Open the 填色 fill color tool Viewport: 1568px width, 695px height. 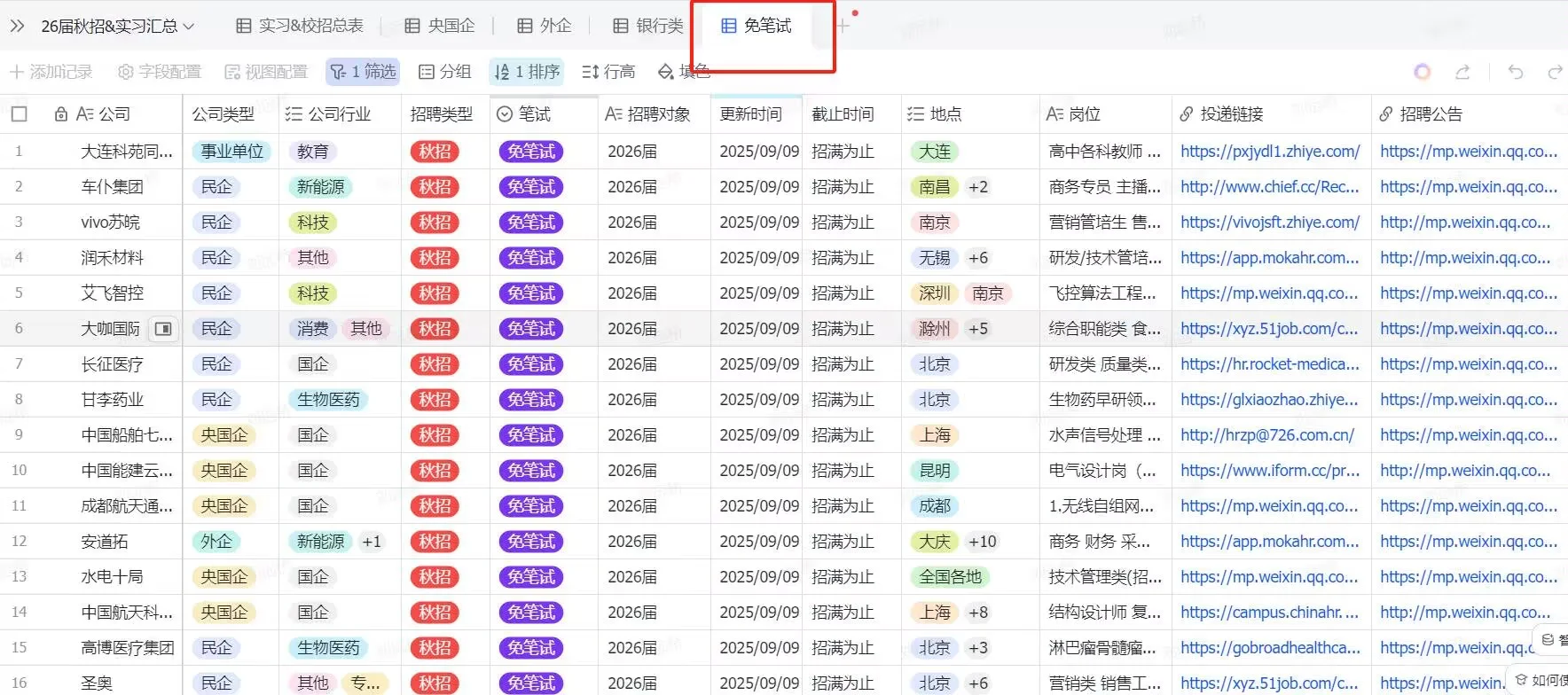click(x=684, y=72)
